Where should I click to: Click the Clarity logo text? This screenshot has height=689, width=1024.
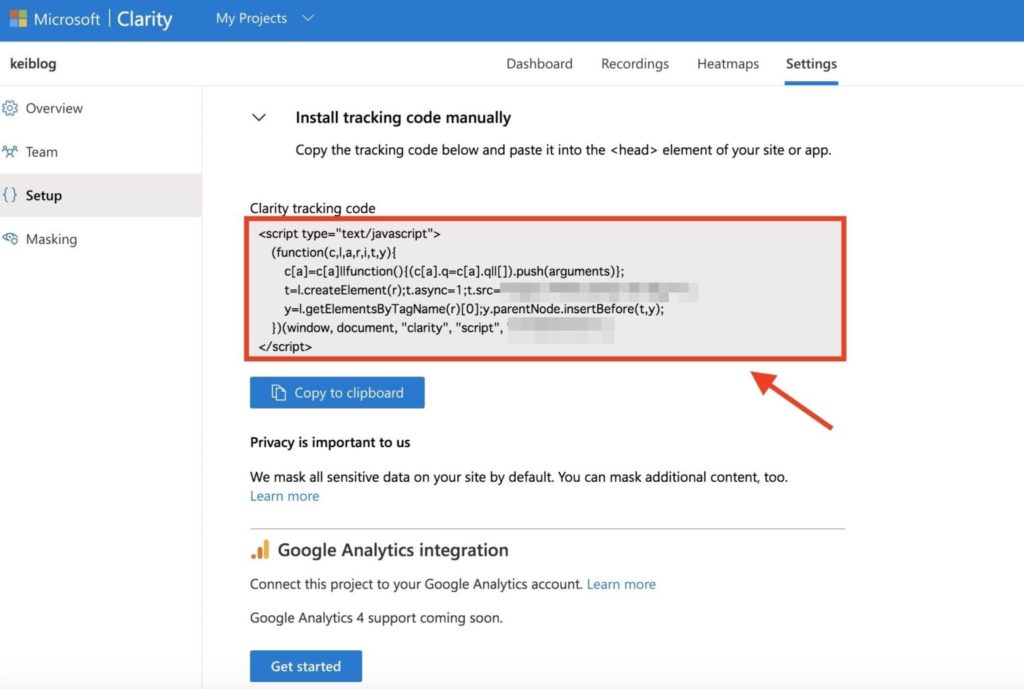(x=144, y=19)
